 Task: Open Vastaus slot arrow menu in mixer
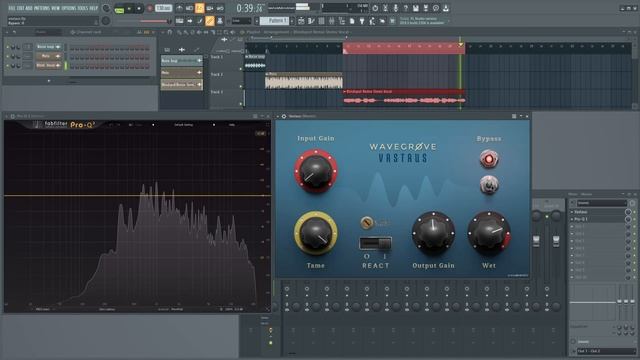click(x=572, y=212)
